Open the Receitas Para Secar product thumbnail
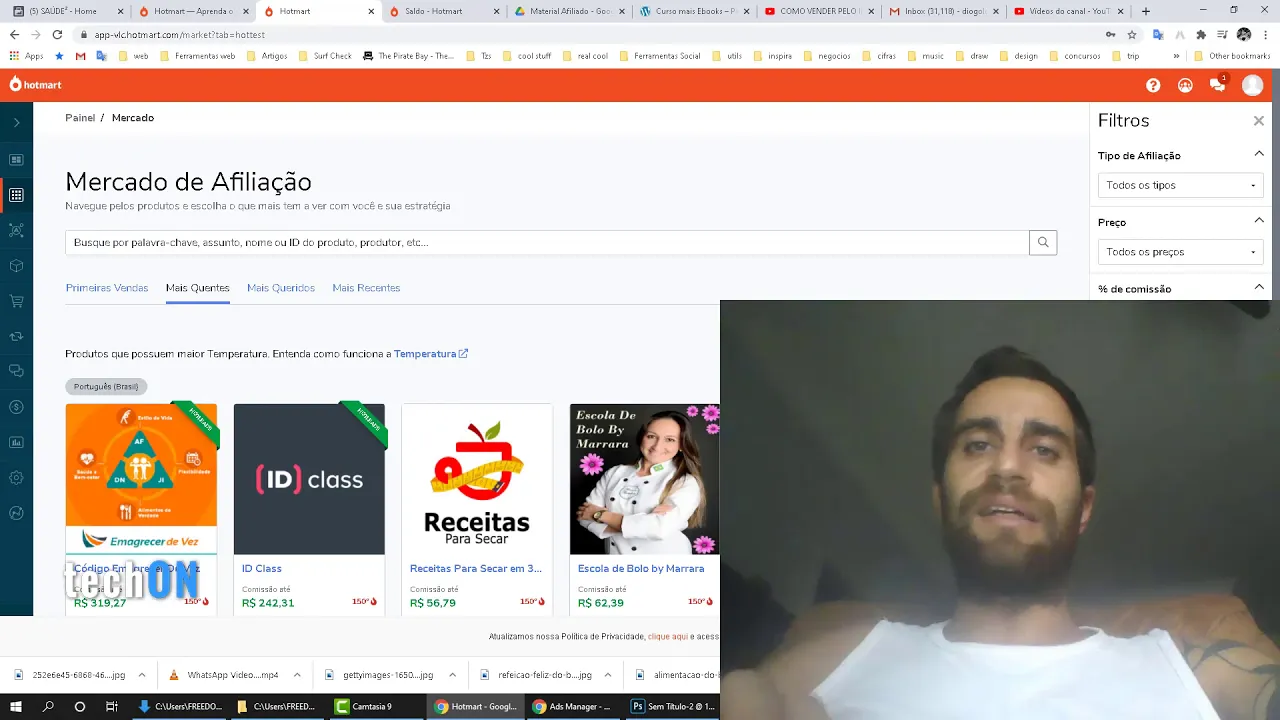Screen dimensions: 1280x720 [x=477, y=479]
